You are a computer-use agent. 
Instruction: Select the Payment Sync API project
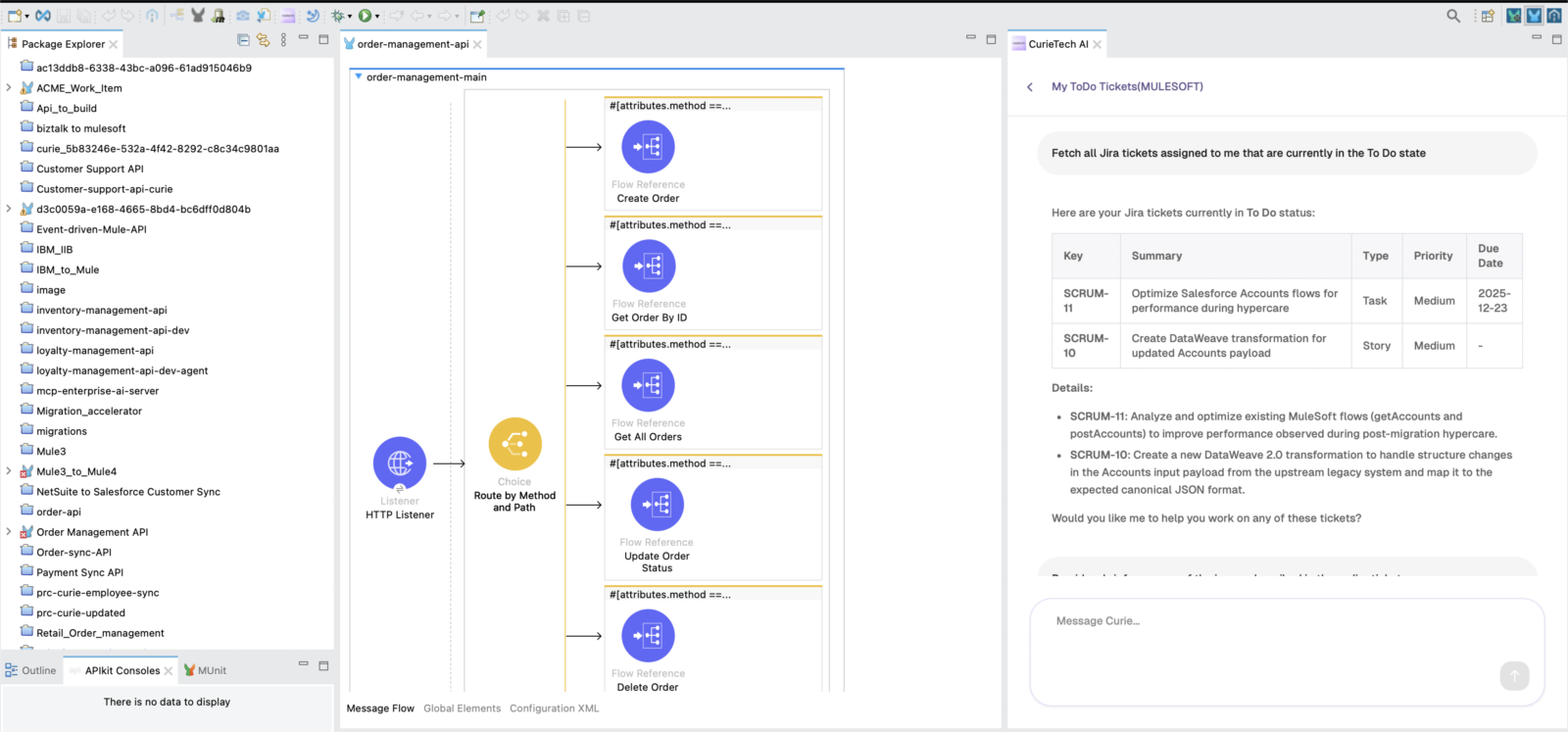79,572
